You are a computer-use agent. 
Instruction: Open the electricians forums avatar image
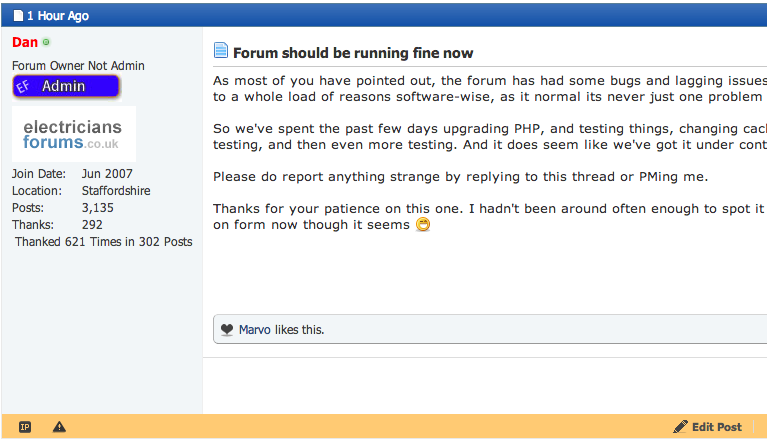[74, 134]
